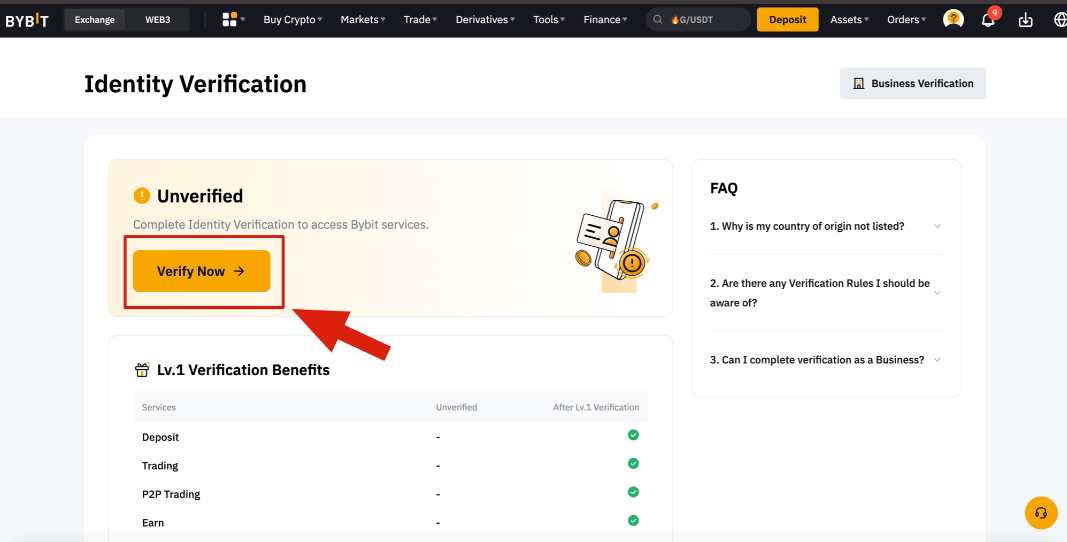
Task: Click the P2P Trading service row label
Action: click(171, 494)
